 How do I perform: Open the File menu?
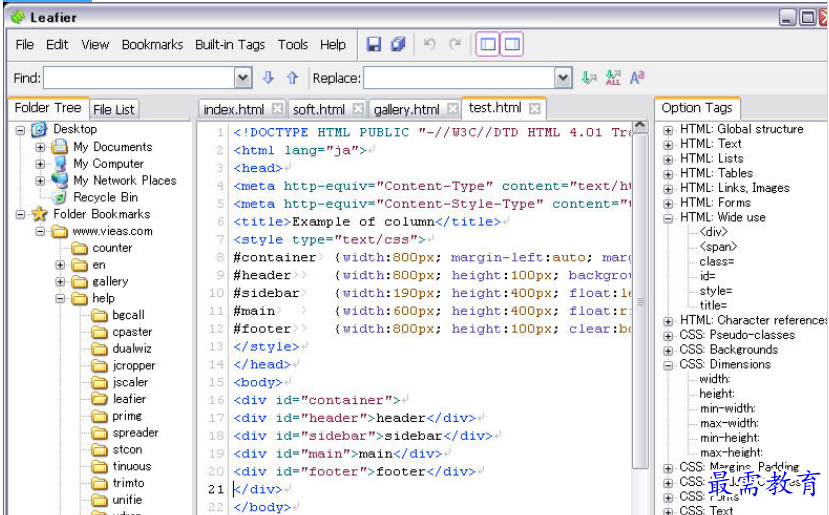(24, 44)
